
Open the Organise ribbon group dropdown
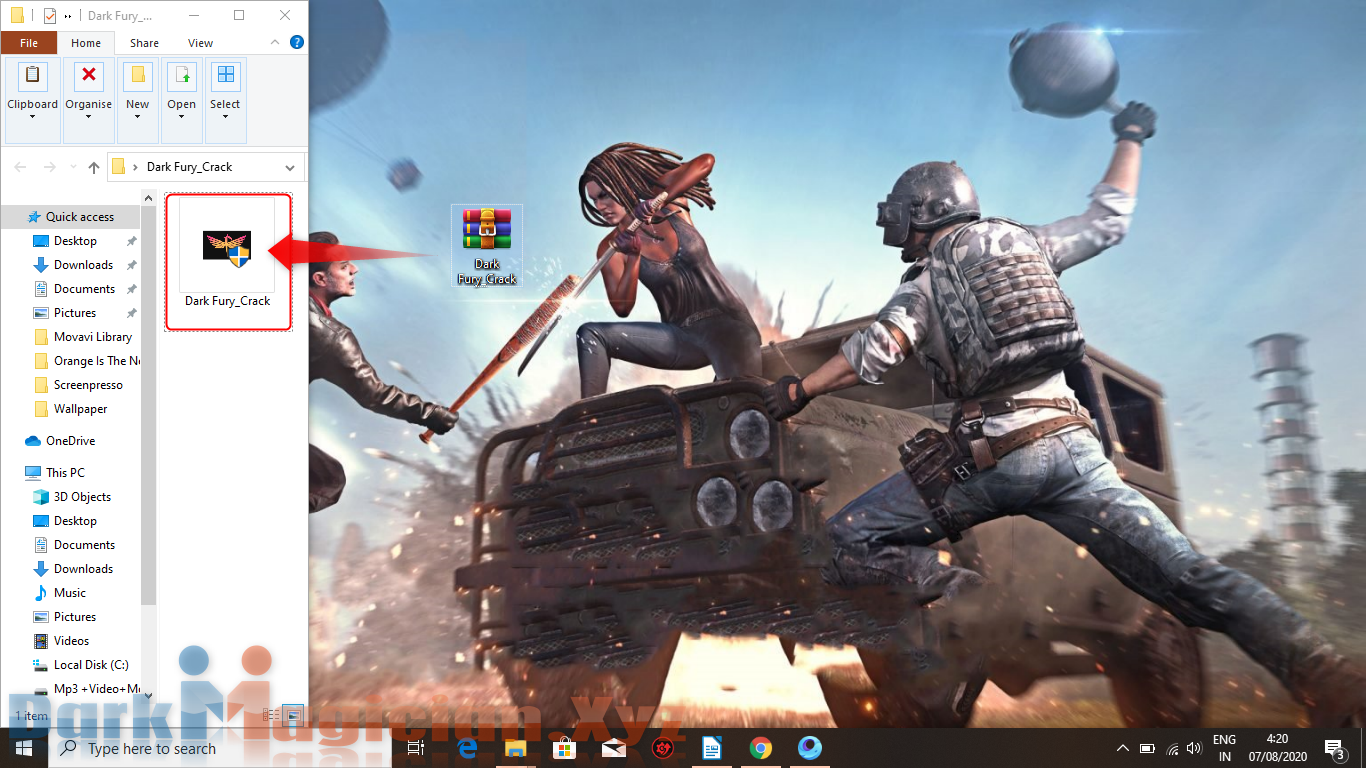[89, 100]
